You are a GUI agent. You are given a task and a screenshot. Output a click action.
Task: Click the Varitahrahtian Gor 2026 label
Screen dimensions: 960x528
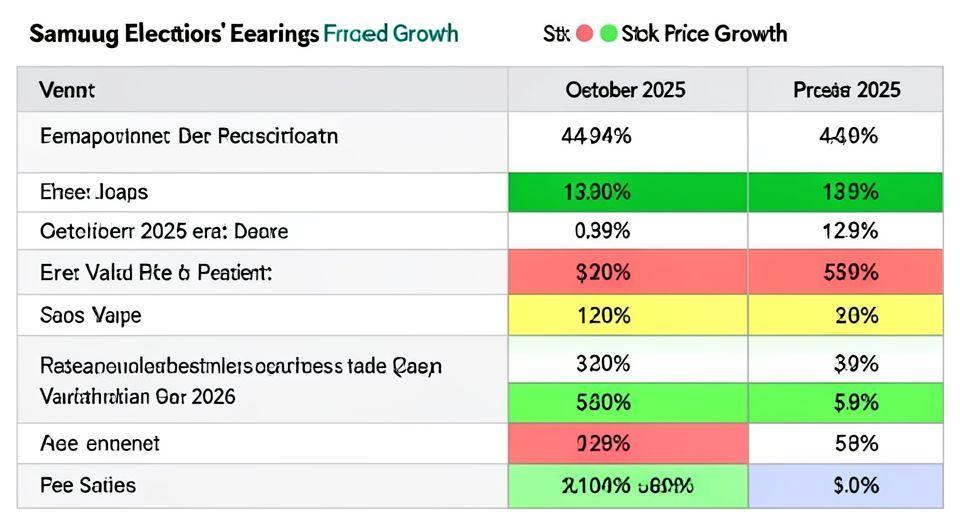click(138, 397)
